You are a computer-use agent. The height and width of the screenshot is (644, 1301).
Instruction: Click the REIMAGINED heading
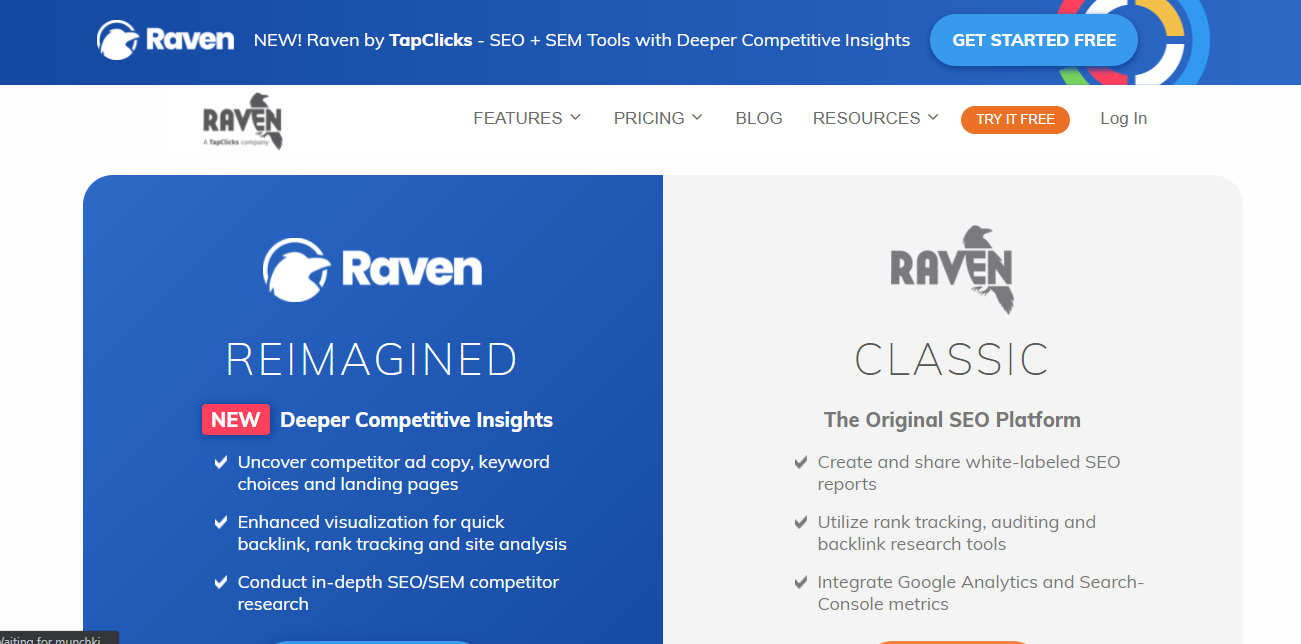(x=372, y=360)
